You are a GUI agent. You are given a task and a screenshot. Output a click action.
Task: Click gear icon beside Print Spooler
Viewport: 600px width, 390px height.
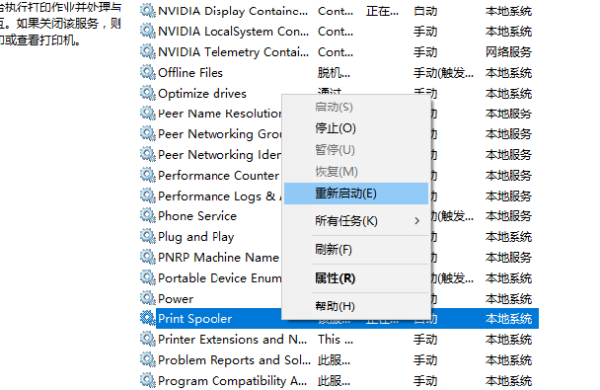[x=148, y=318]
